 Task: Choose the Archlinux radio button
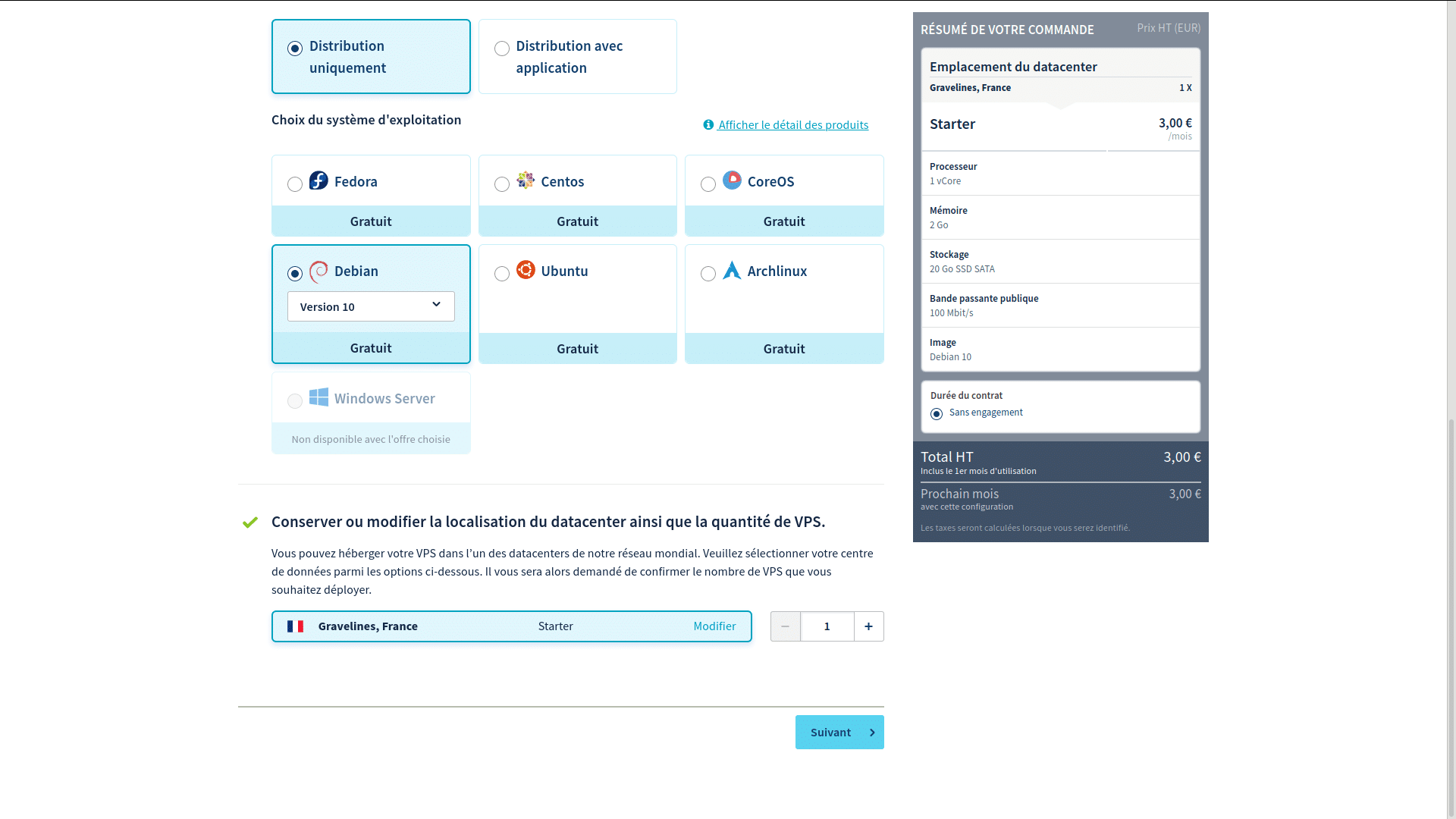coord(708,274)
